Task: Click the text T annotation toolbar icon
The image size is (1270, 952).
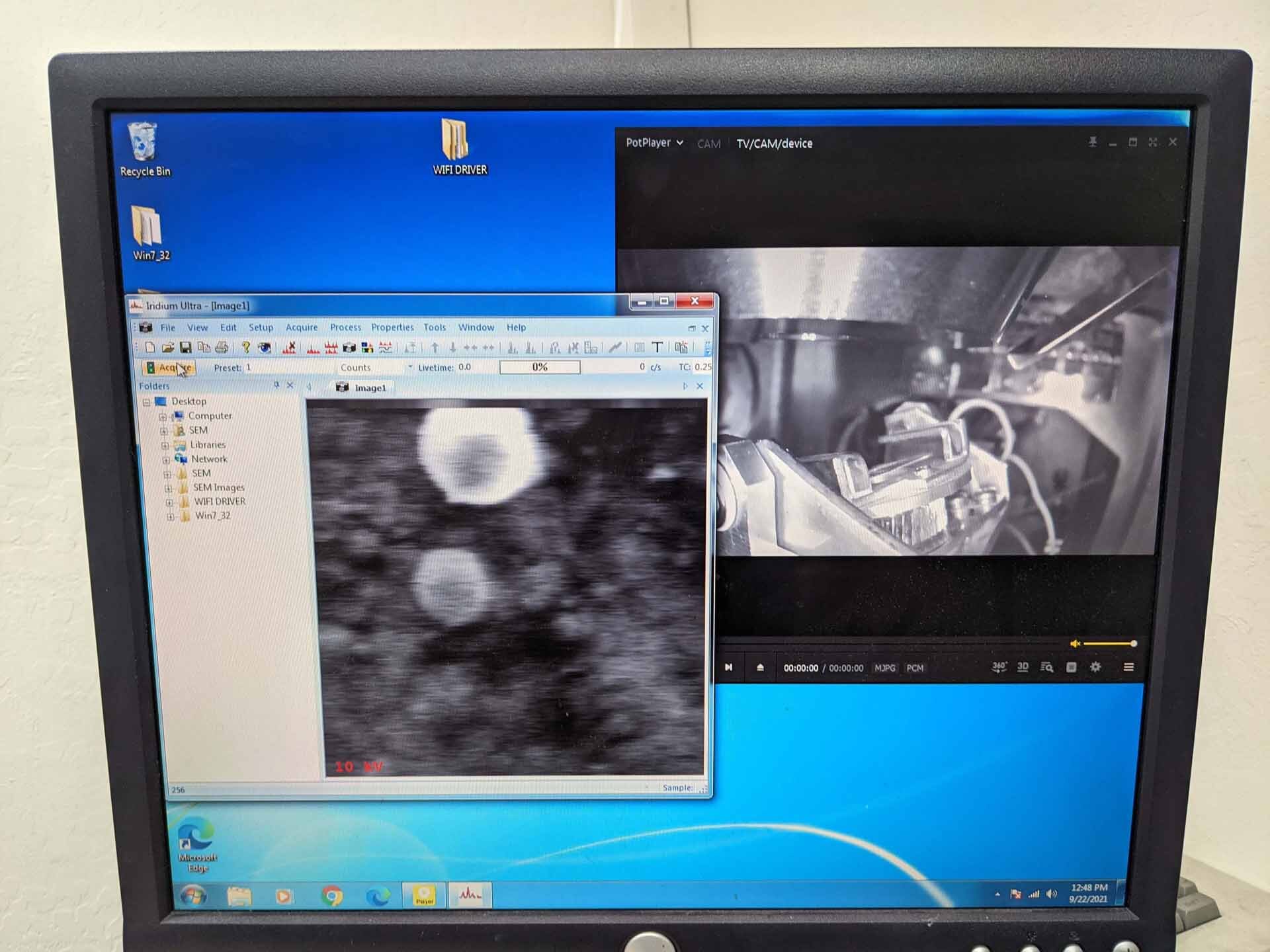Action: [657, 347]
